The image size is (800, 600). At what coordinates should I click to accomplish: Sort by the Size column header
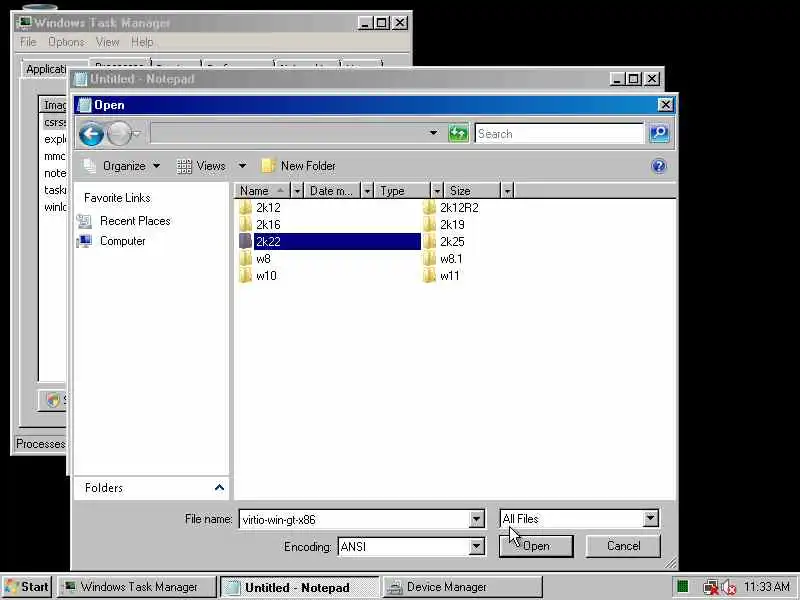pyautogui.click(x=472, y=191)
